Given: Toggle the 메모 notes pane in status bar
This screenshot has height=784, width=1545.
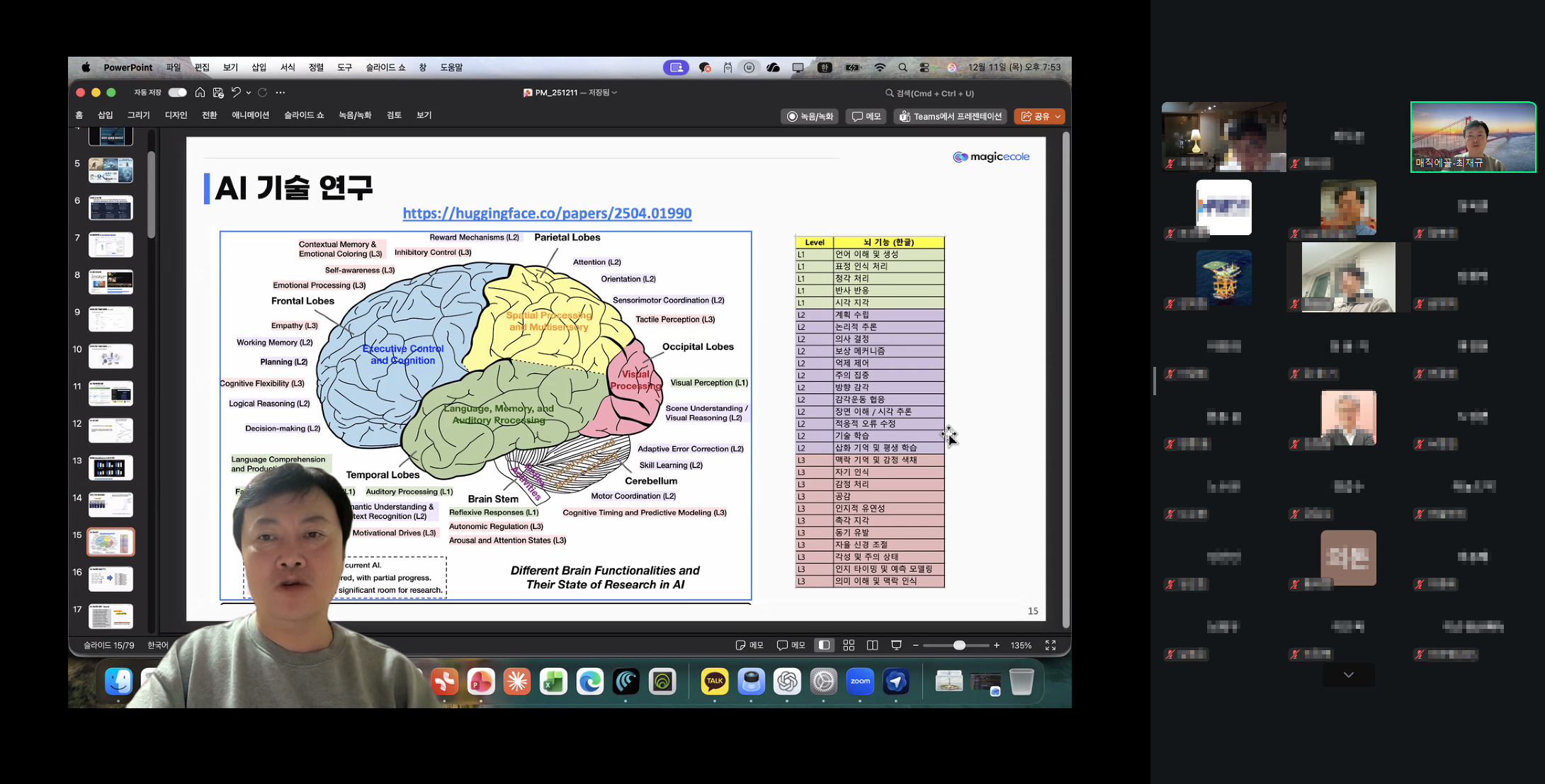Looking at the screenshot, I should point(749,645).
